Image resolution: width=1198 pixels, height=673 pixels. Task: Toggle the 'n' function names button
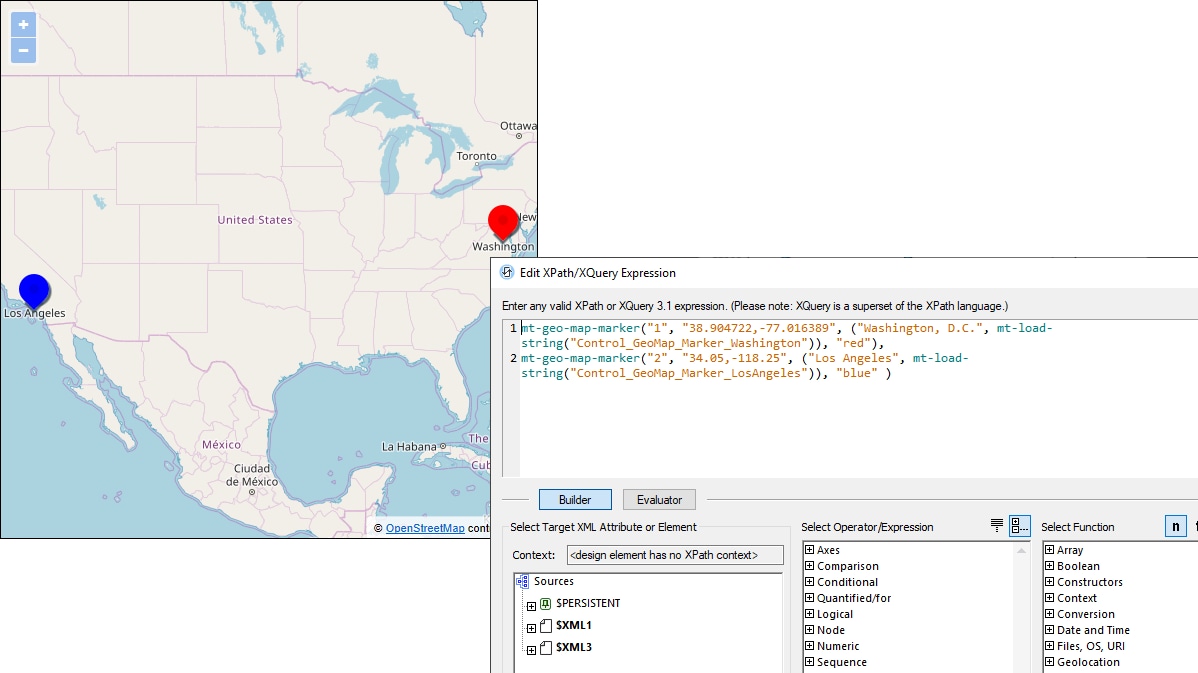(1176, 527)
